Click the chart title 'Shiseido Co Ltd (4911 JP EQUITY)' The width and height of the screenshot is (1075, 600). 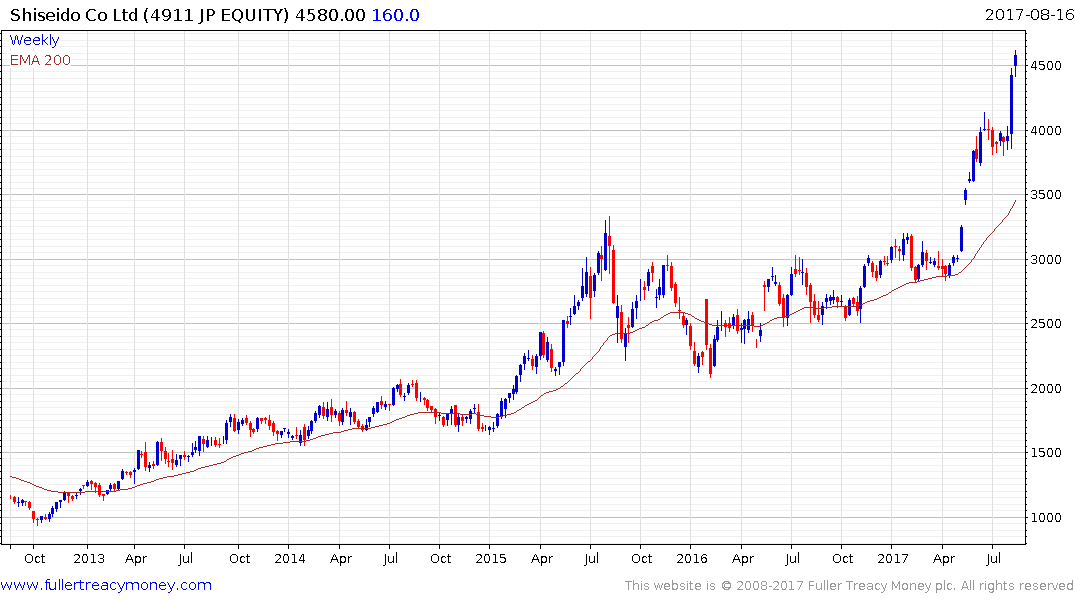tap(149, 15)
